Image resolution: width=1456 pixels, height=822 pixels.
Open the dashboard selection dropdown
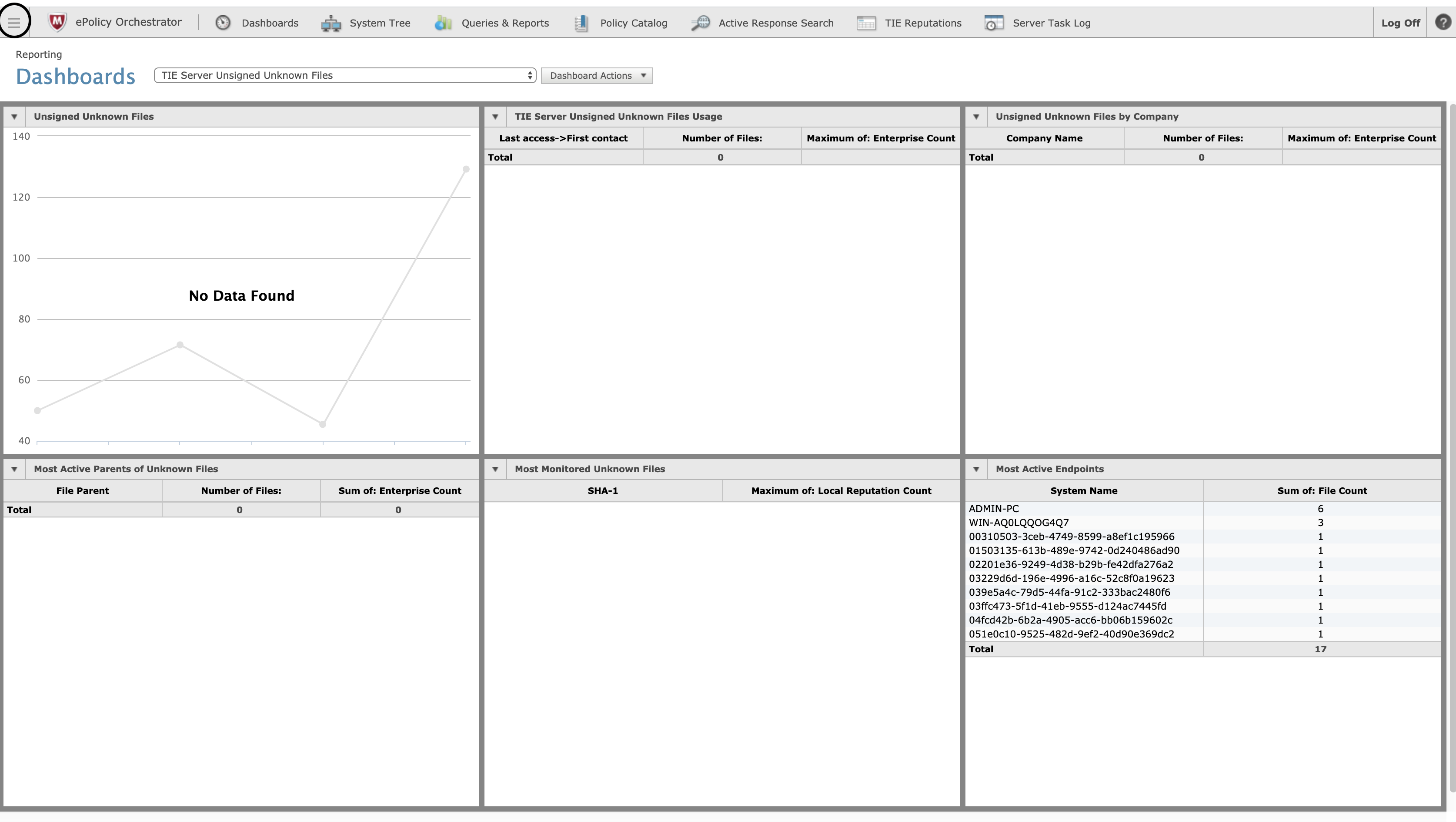coord(345,75)
